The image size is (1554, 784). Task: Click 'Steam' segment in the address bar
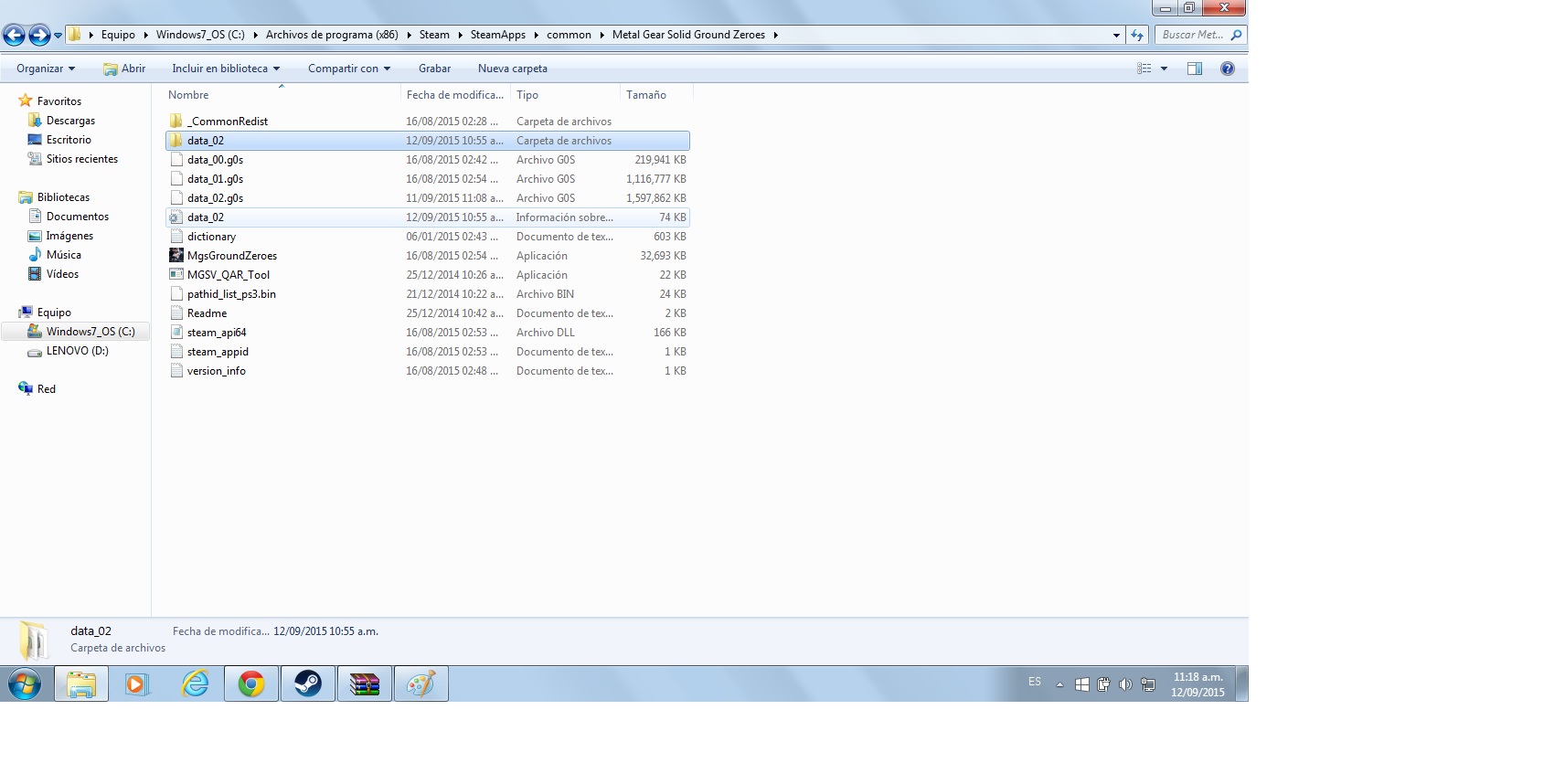click(x=434, y=35)
